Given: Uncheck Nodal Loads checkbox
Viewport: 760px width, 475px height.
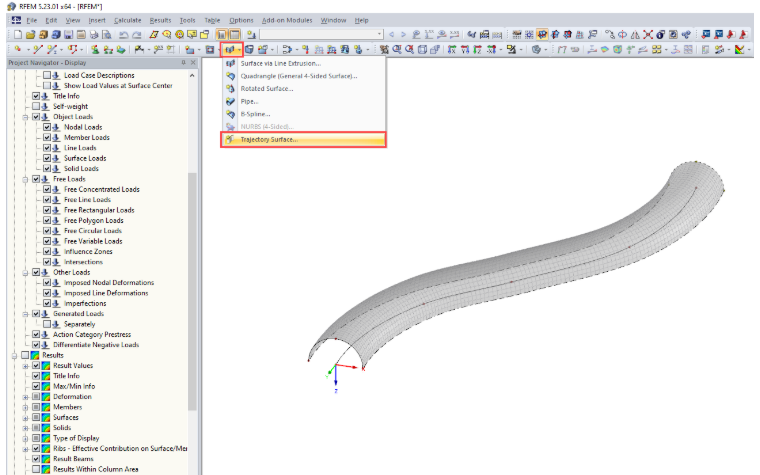Looking at the screenshot, I should click(x=47, y=127).
